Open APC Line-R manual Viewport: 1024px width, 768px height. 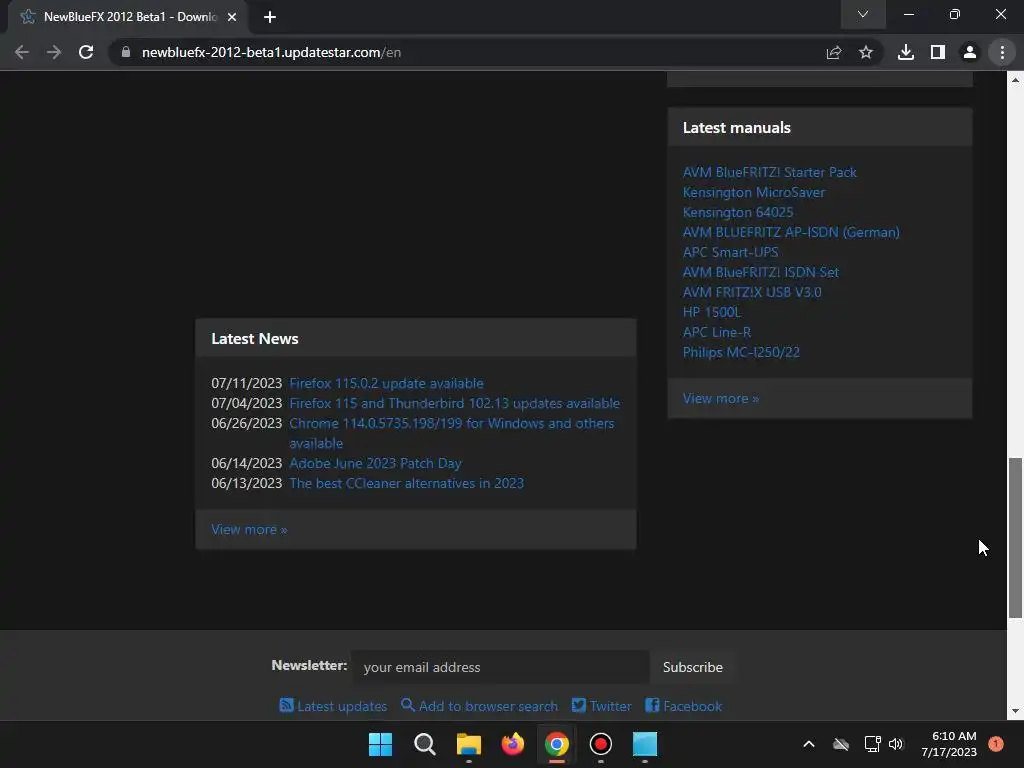click(x=716, y=332)
